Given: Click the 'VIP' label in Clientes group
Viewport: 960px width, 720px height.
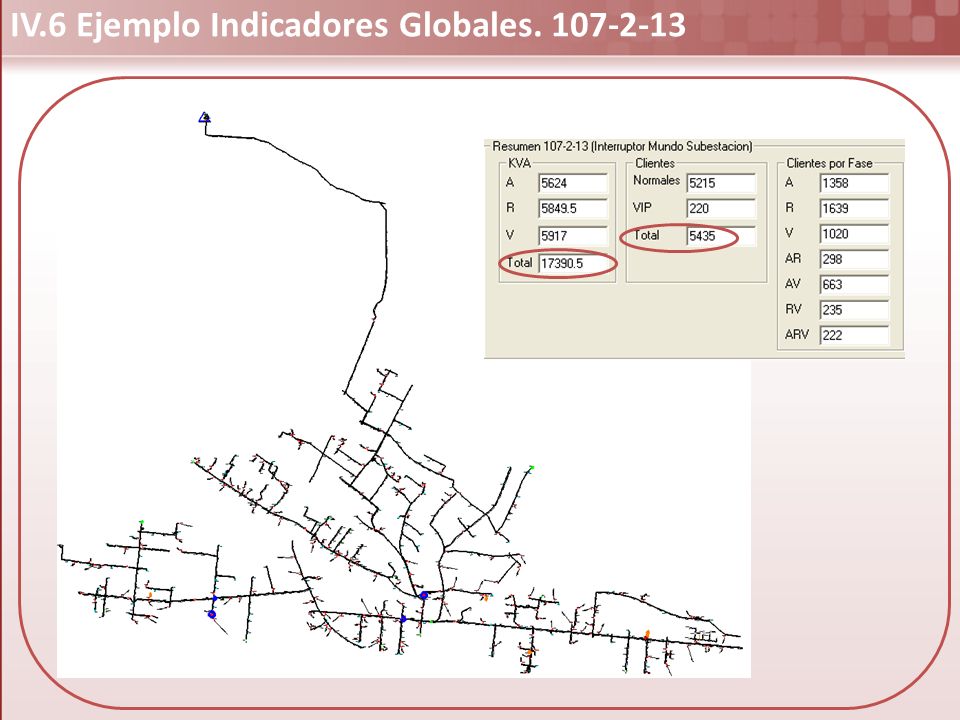Looking at the screenshot, I should [x=642, y=208].
